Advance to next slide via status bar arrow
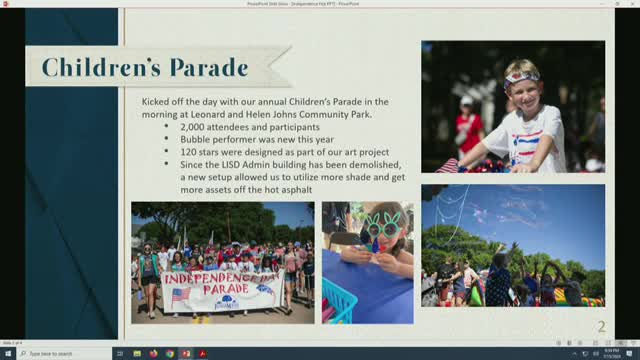The width and height of the screenshot is (640, 360). (x=580, y=343)
